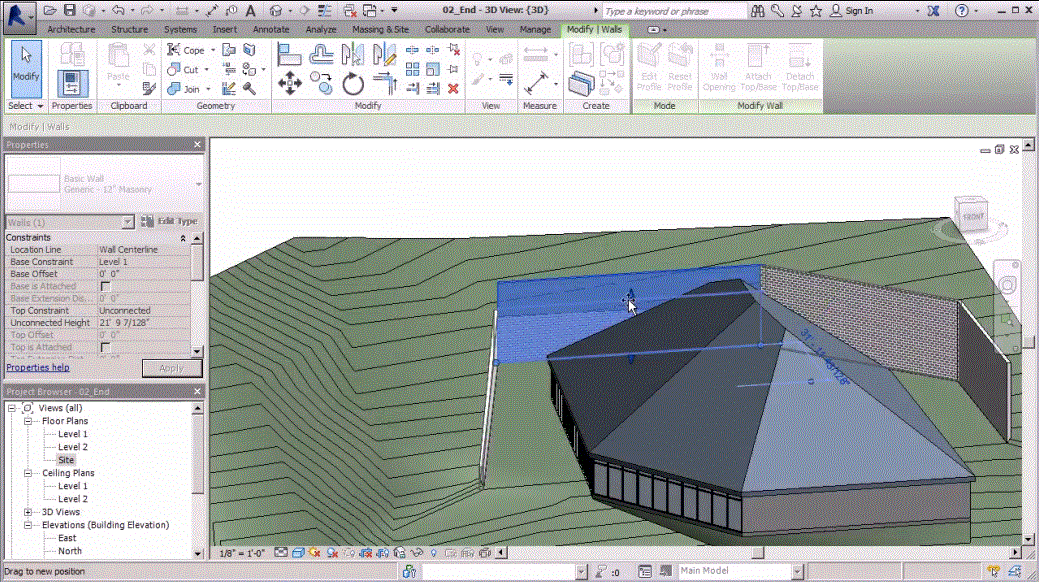Click the ViewCube FRONT face
Screen dimensions: 1039x582
coord(973,216)
